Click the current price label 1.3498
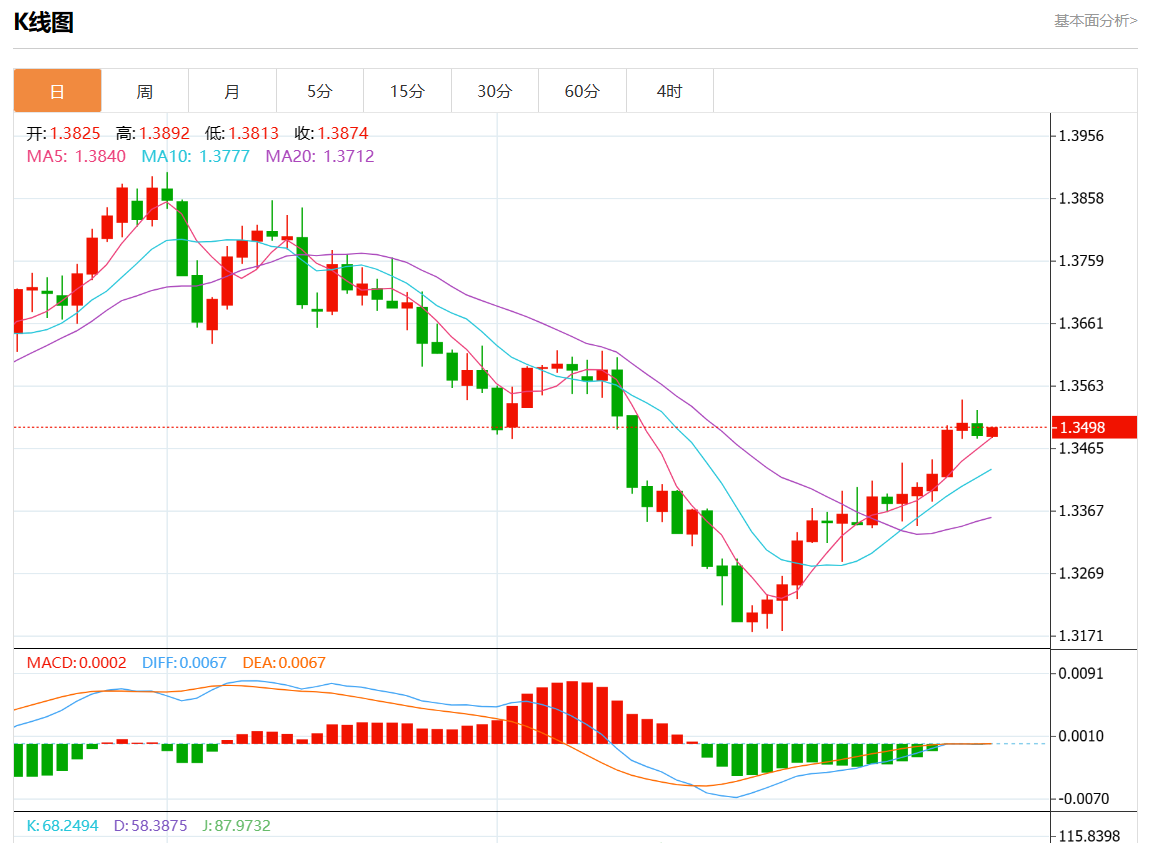 tap(1094, 427)
